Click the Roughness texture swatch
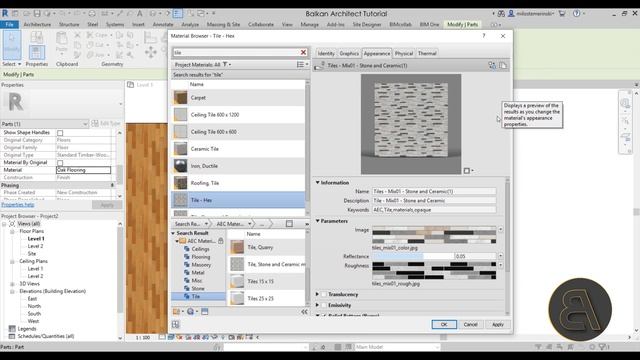 pos(434,271)
